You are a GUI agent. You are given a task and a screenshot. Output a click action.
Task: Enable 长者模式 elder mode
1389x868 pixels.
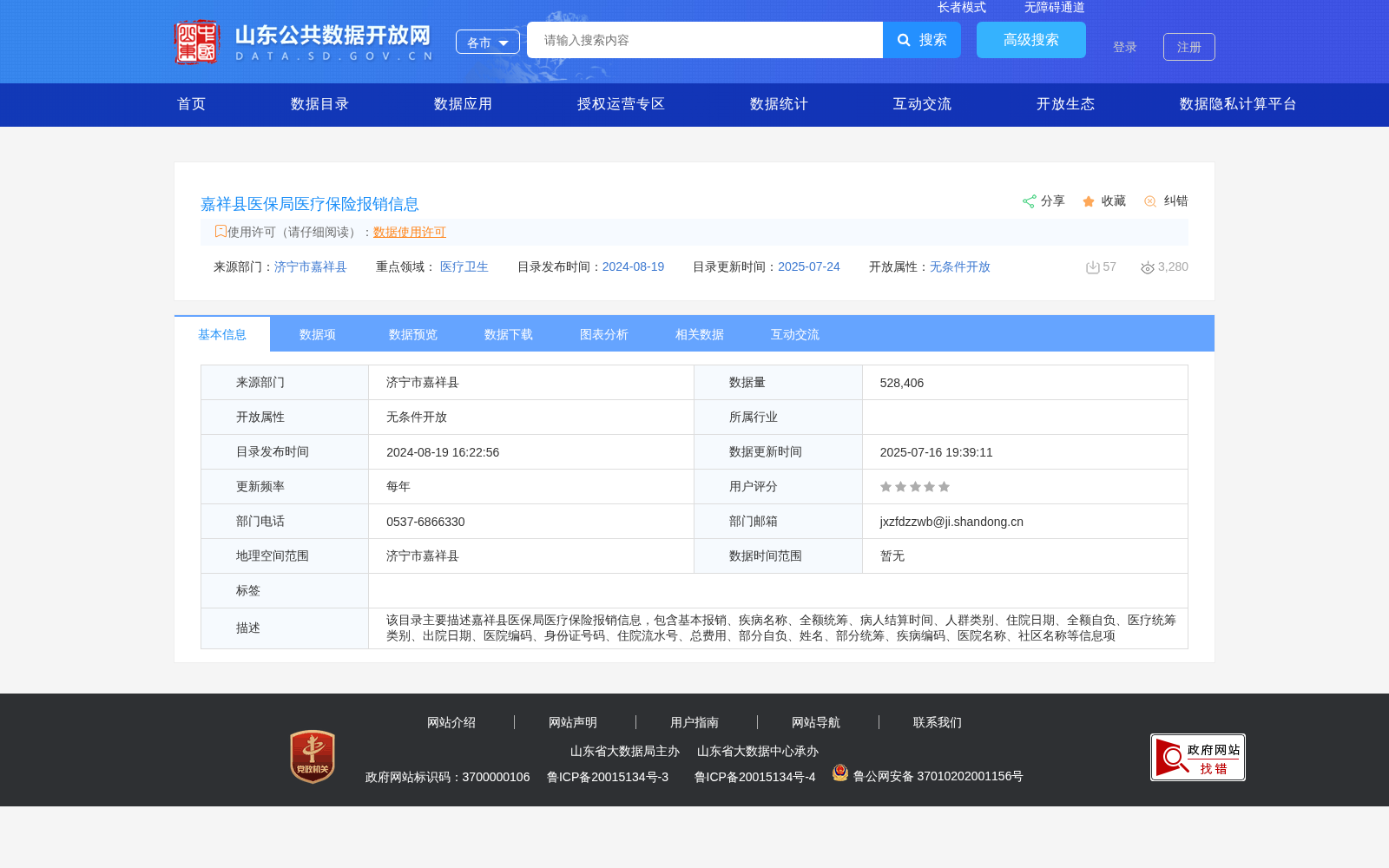(962, 7)
